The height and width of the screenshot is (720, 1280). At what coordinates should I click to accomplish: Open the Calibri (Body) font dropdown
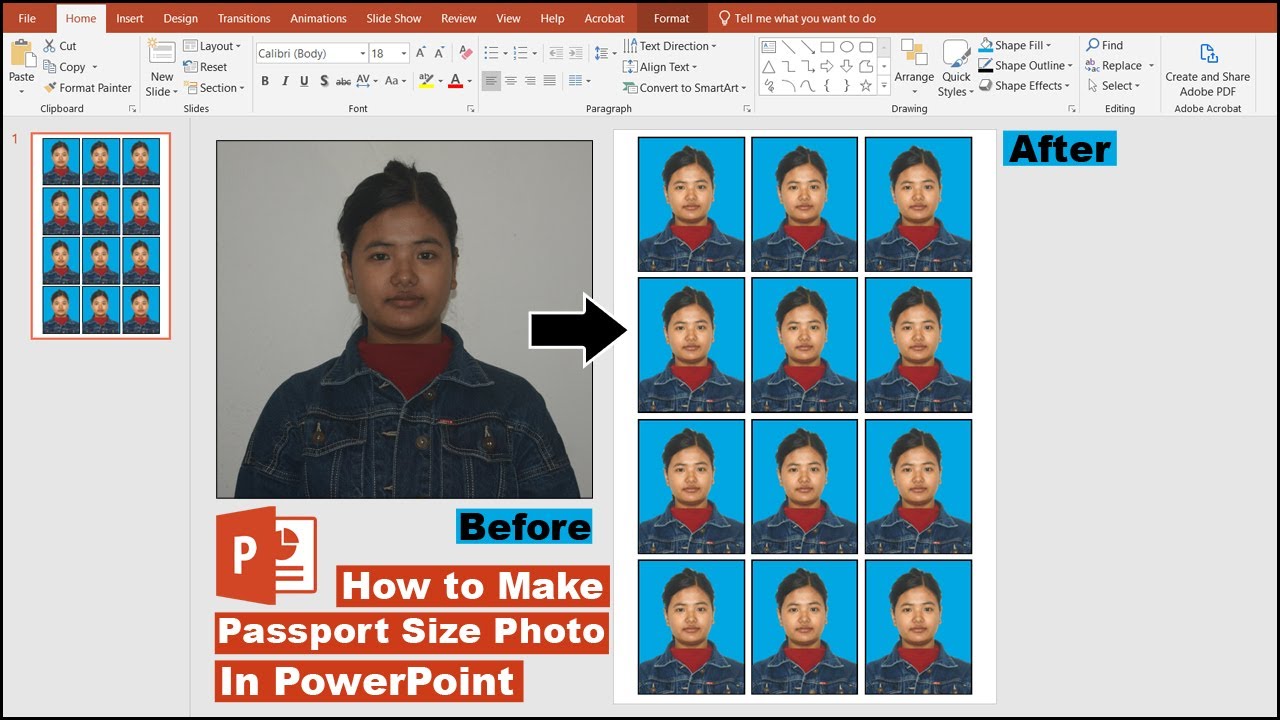[361, 53]
